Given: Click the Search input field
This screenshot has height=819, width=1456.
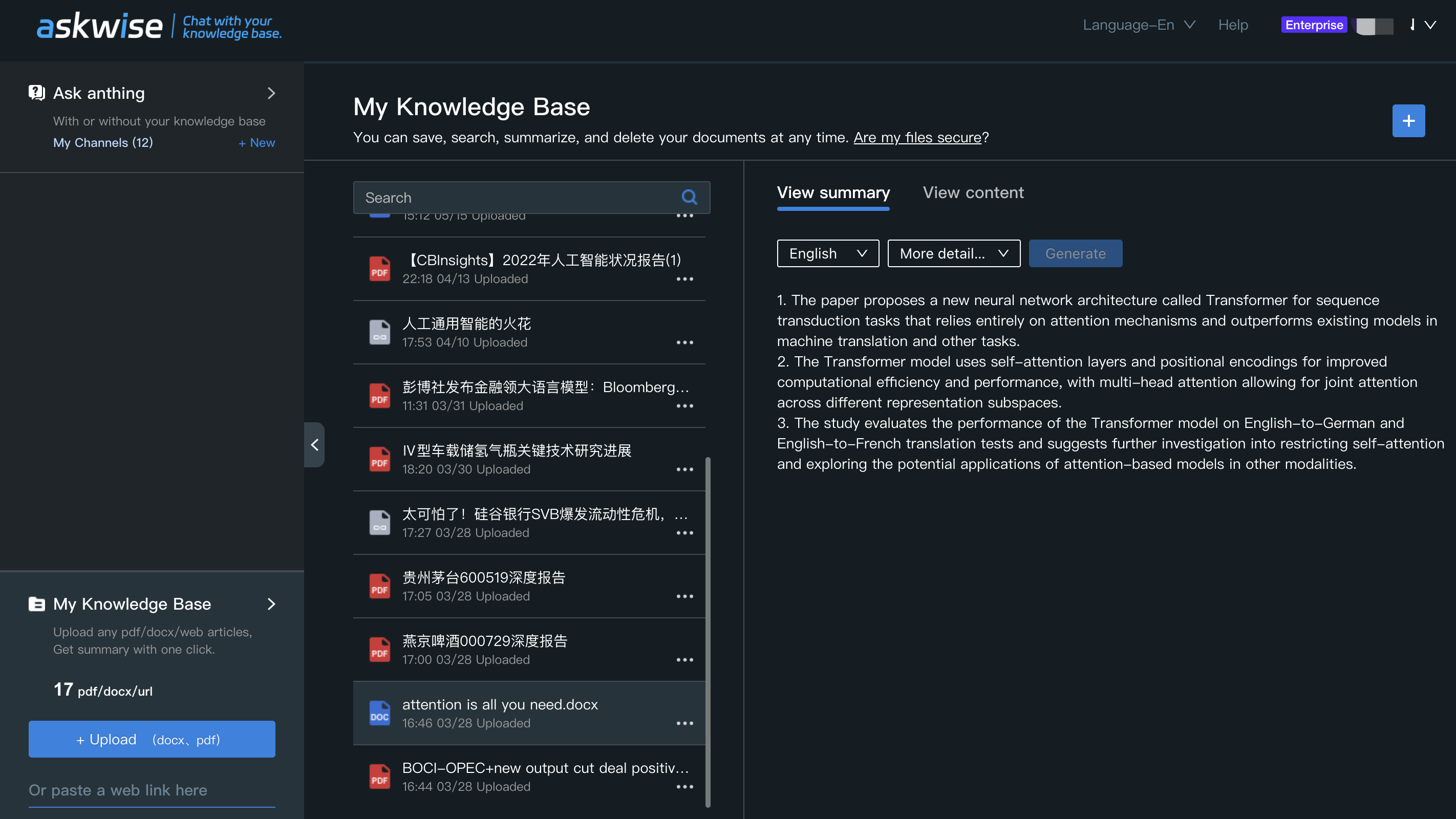Looking at the screenshot, I should 531,197.
